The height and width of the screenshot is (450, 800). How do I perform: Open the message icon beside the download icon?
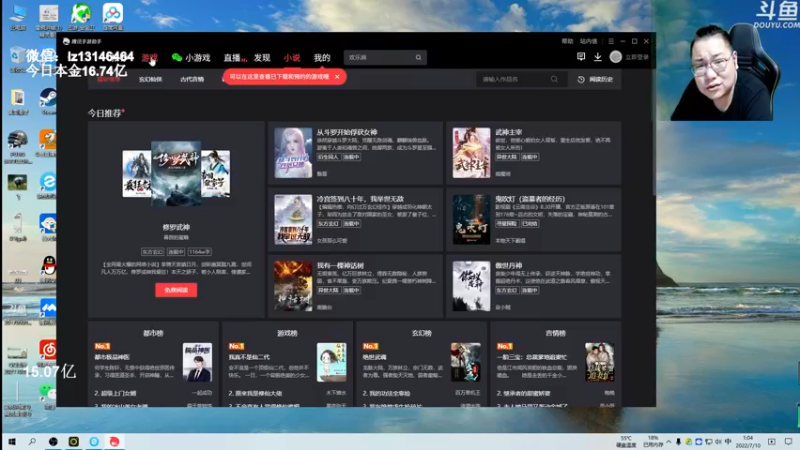(581, 57)
